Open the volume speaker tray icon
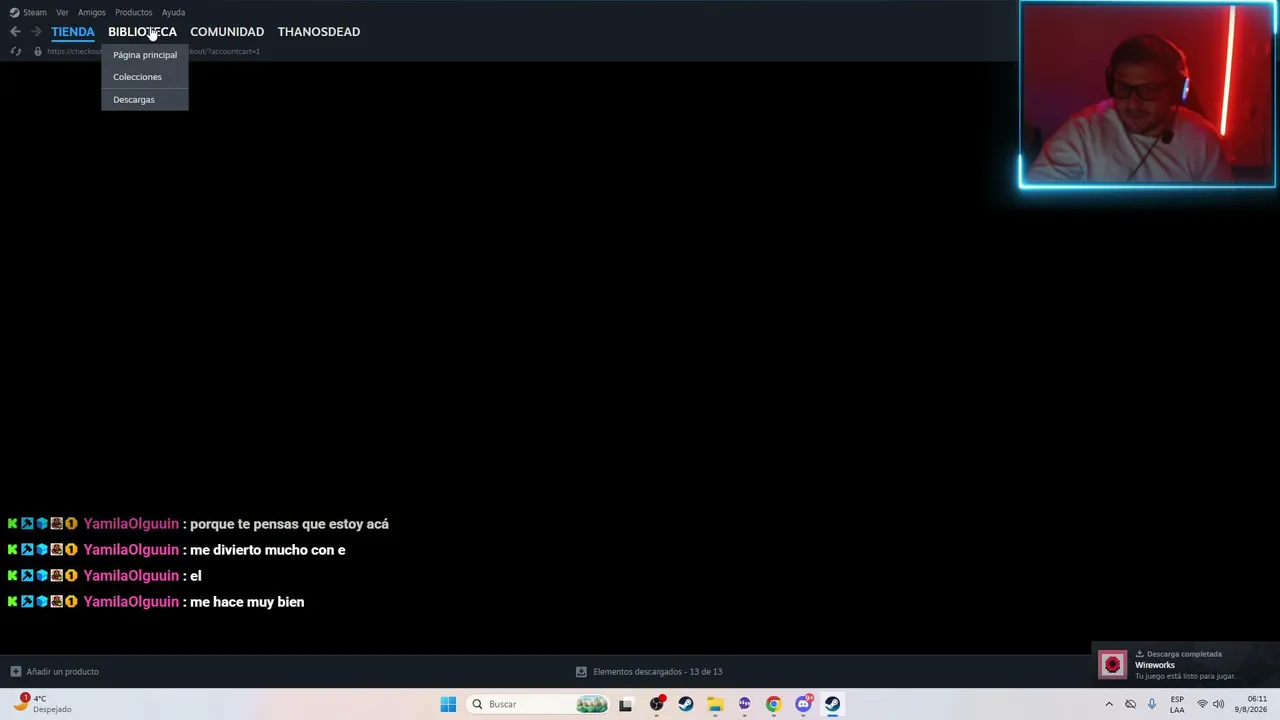This screenshot has width=1280, height=720. 1218,704
